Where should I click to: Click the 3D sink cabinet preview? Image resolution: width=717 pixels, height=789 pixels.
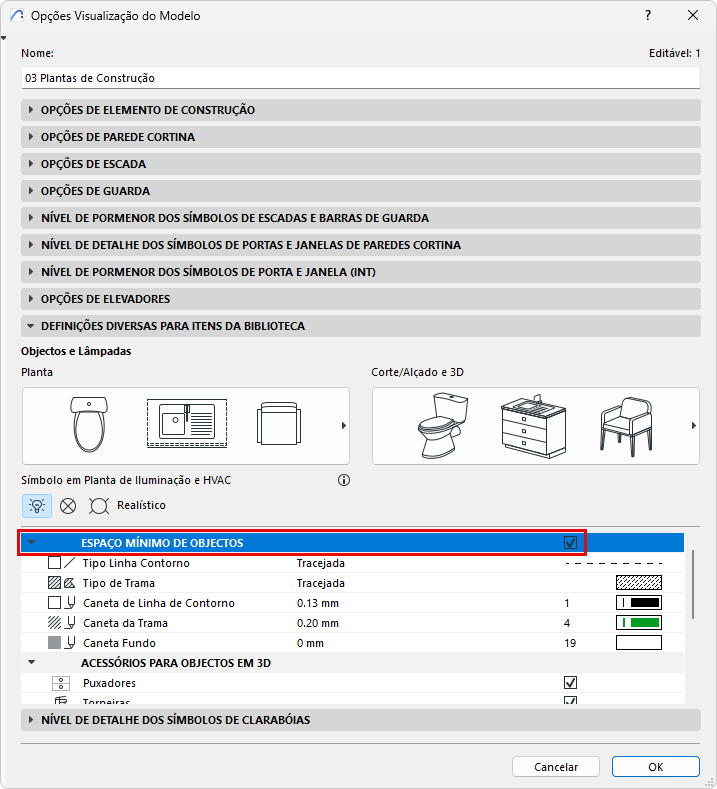tap(534, 426)
